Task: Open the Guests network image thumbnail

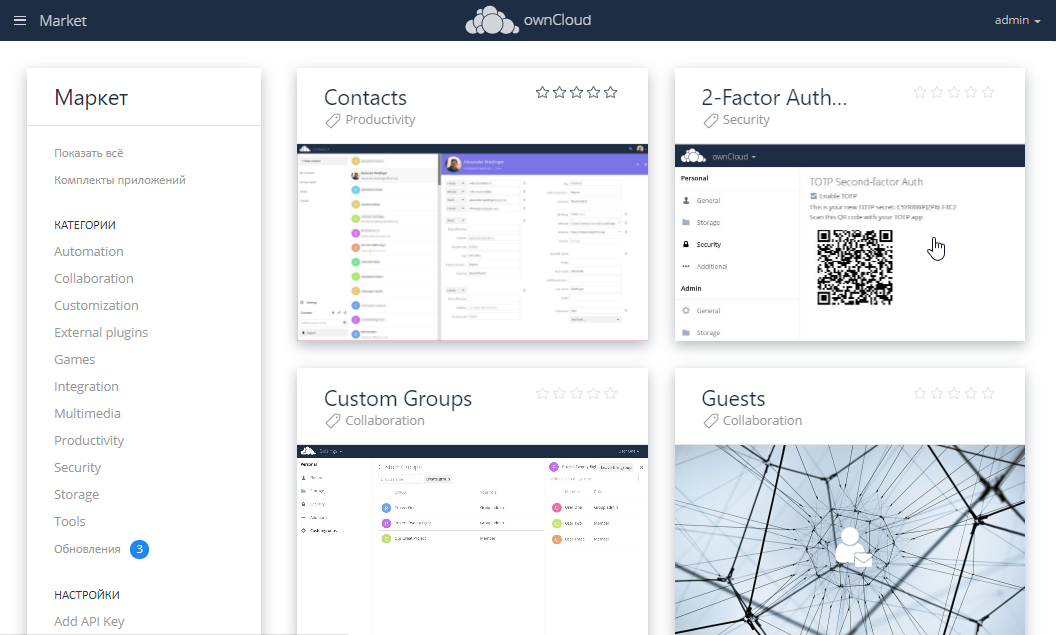Action: point(850,539)
